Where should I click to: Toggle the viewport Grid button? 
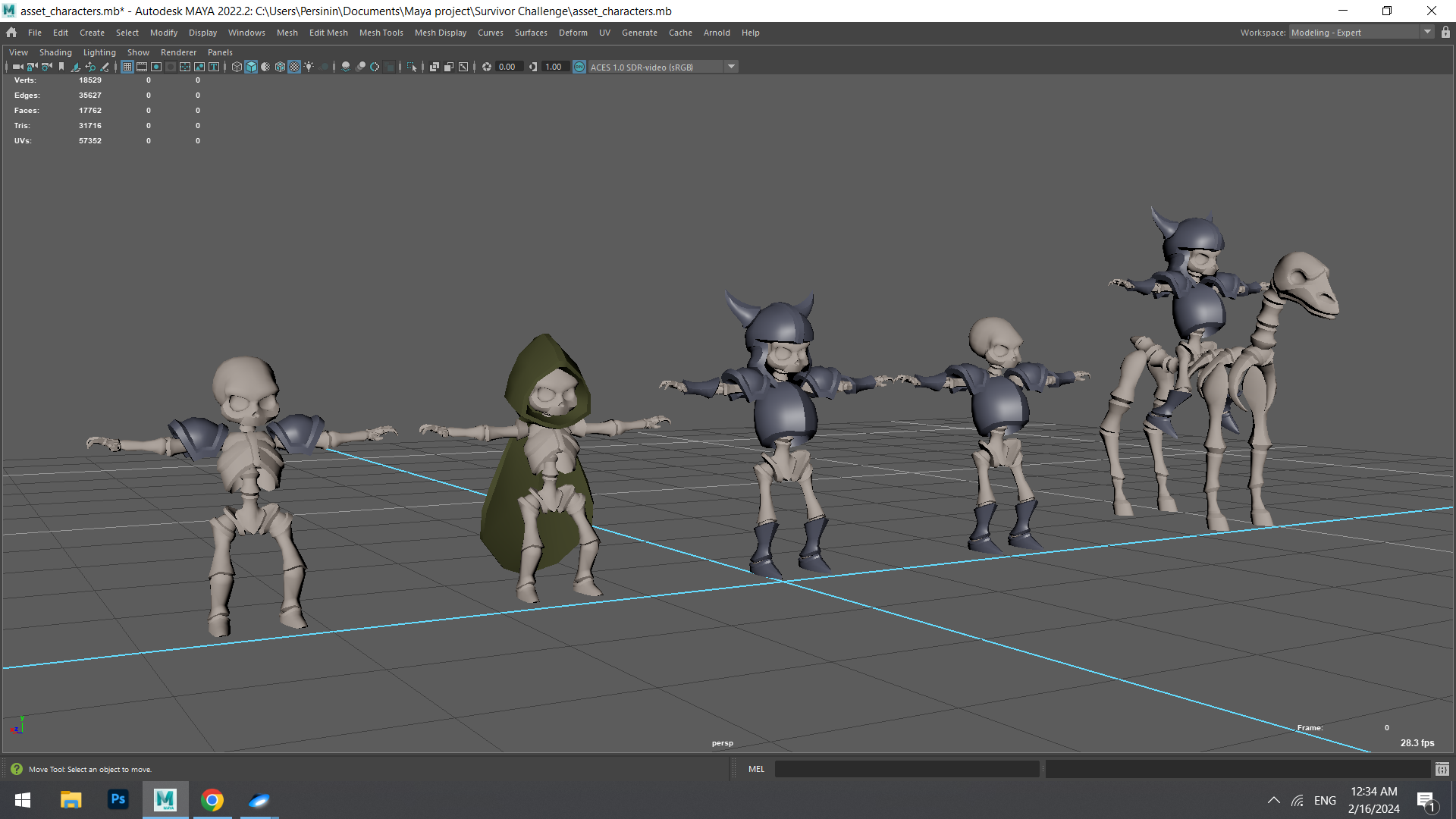click(x=127, y=67)
